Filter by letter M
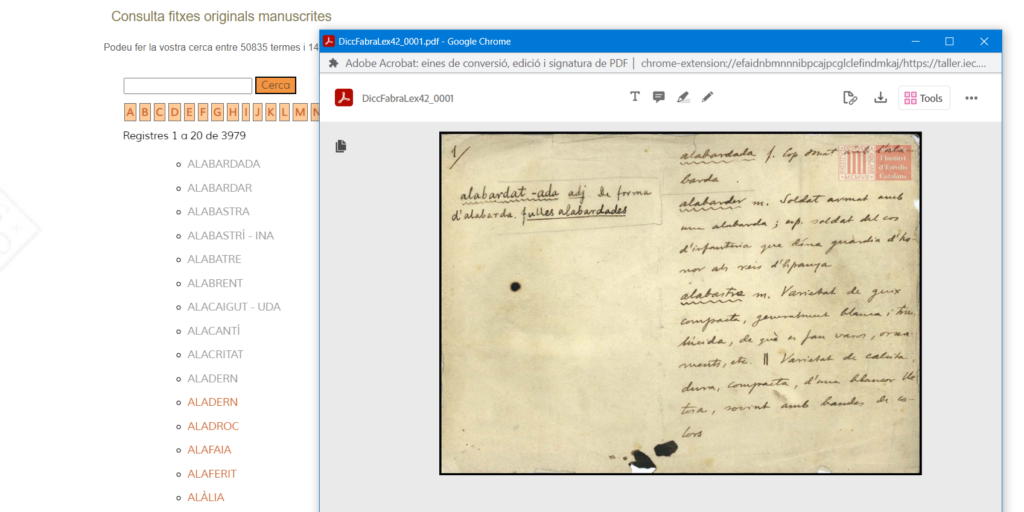The width and height of the screenshot is (1024, 512). tap(300, 112)
